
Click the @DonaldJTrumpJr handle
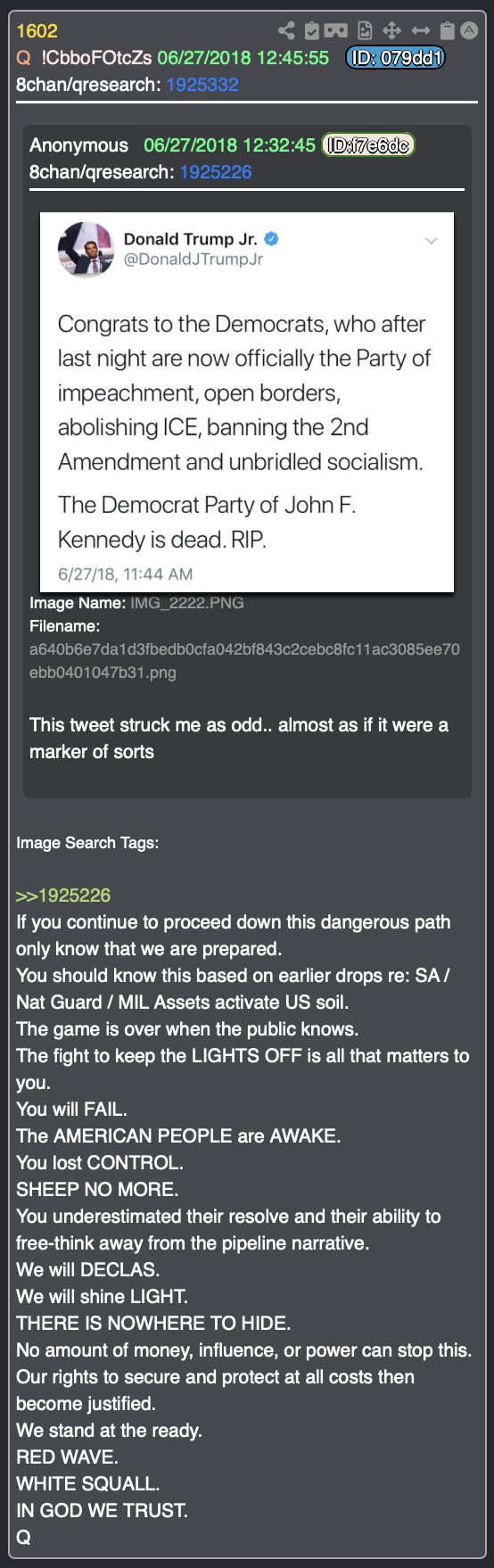tap(193, 260)
